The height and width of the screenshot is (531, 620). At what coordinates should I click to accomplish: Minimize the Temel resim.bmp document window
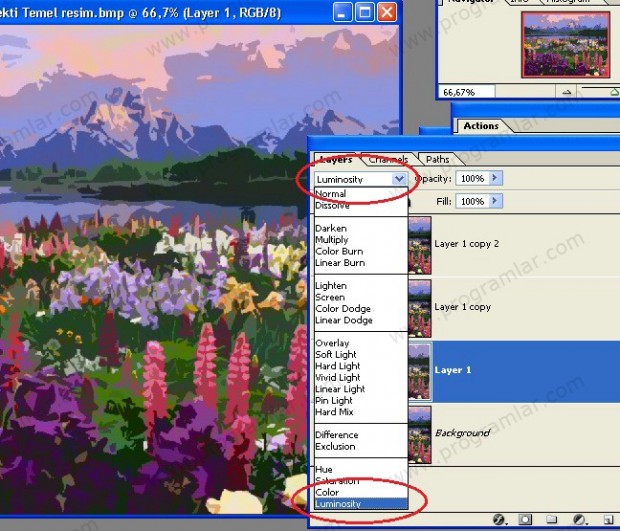click(342, 12)
